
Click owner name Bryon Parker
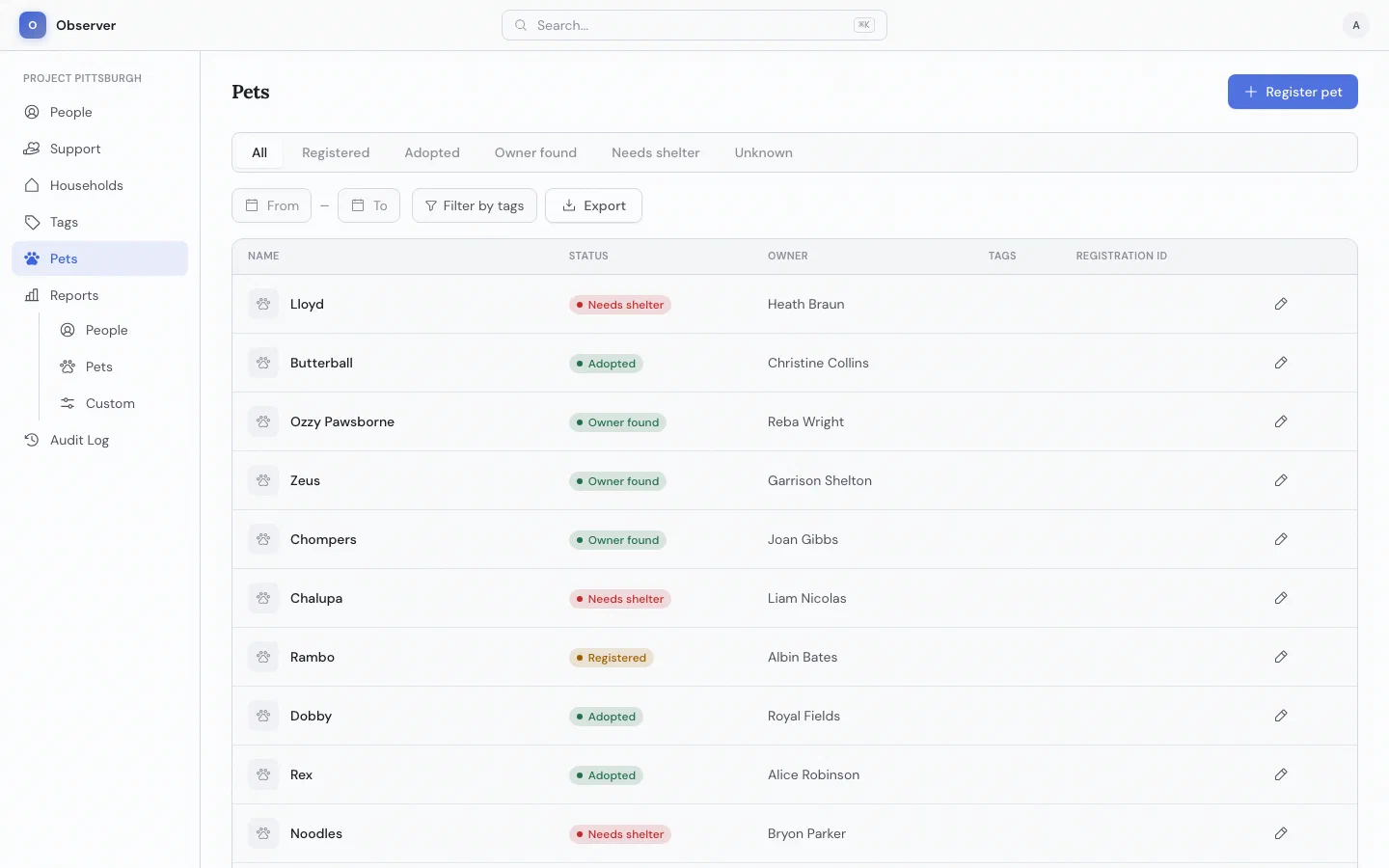[x=806, y=833]
